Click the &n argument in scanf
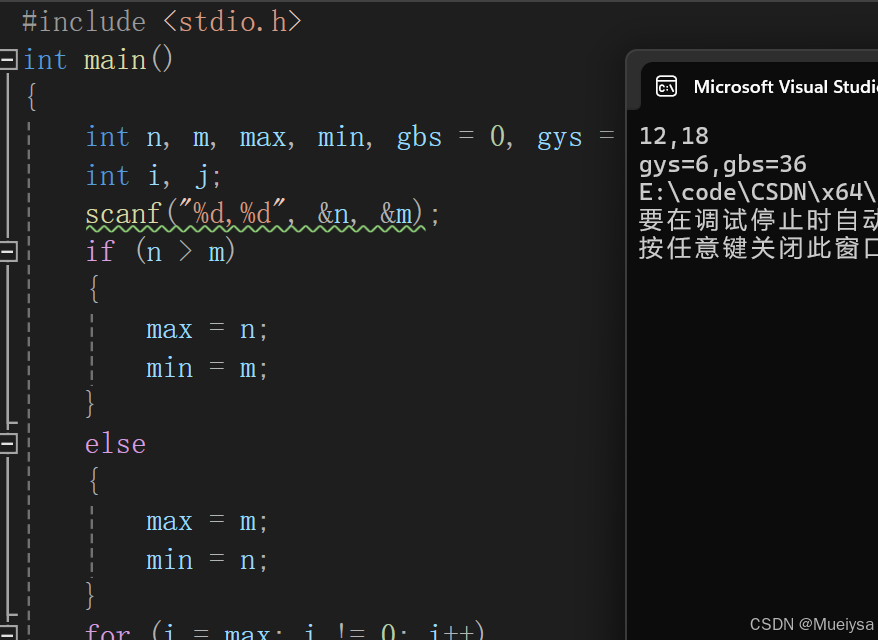This screenshot has width=878, height=640. [332, 213]
